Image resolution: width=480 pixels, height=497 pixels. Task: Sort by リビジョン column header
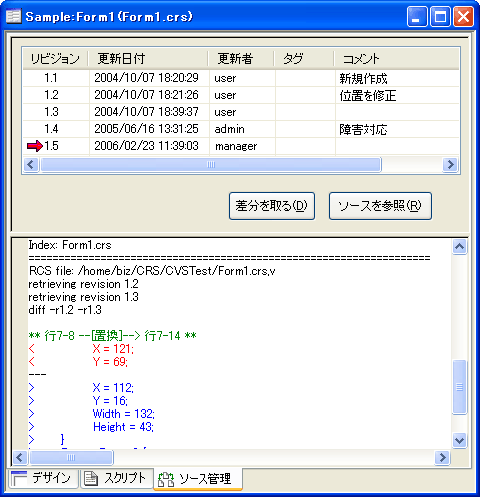[55, 59]
